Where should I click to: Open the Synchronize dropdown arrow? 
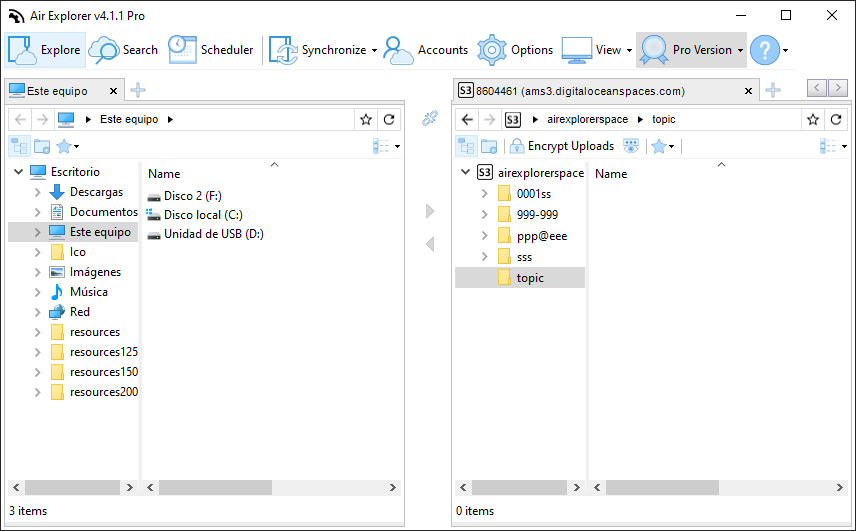click(x=374, y=50)
